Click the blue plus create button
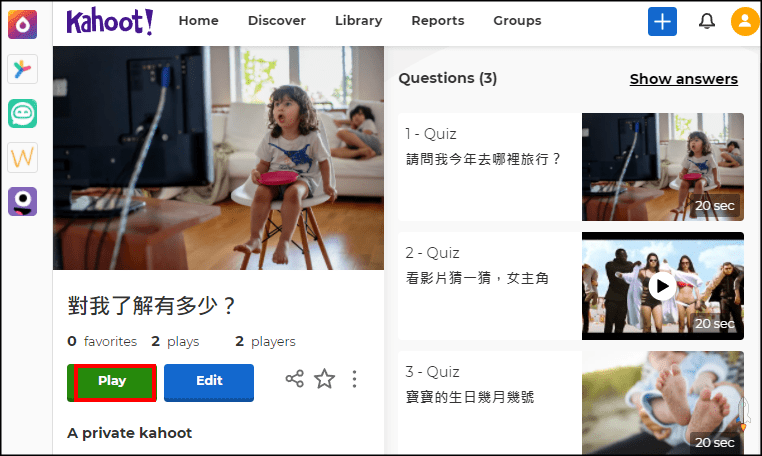 click(x=662, y=21)
